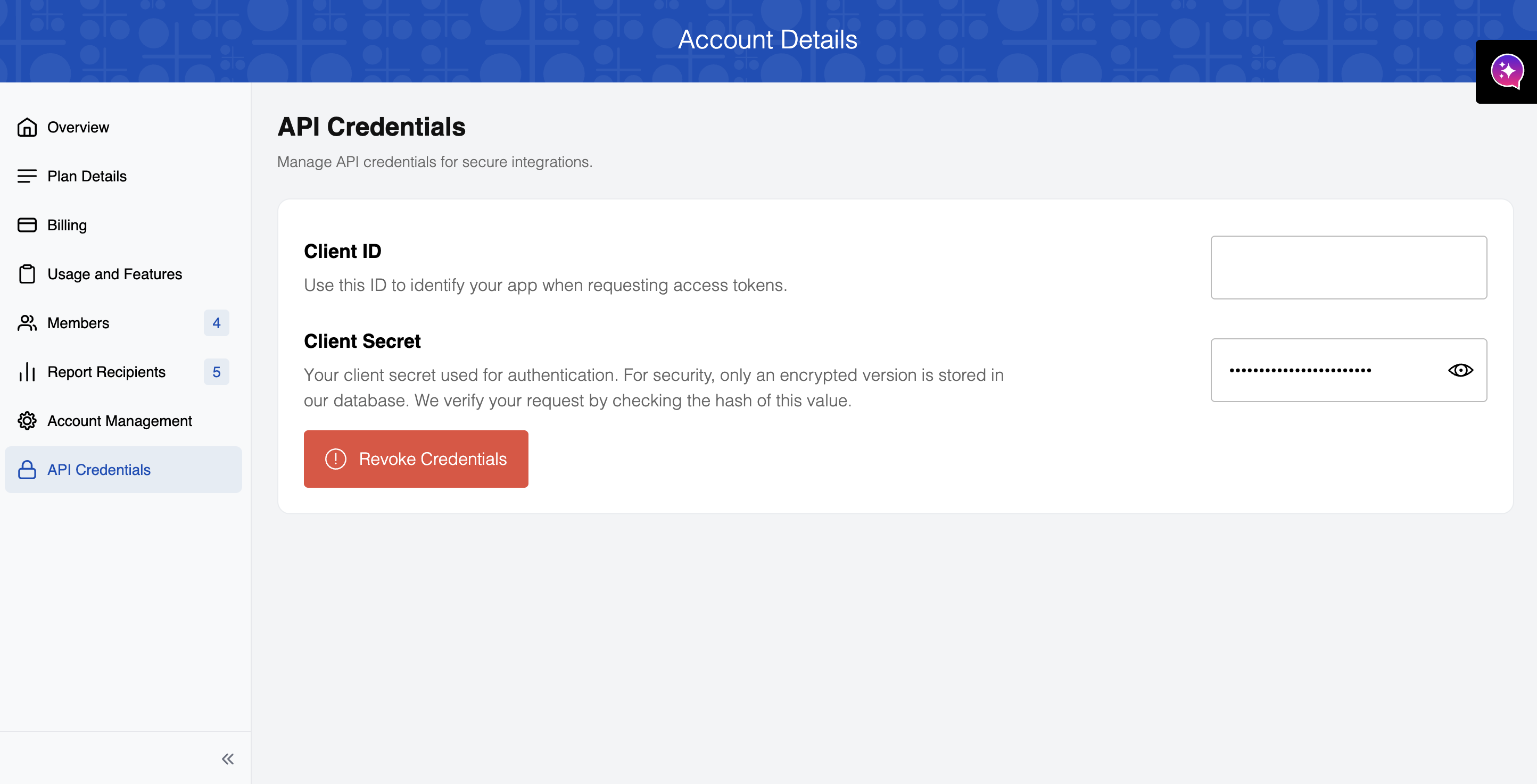1537x784 pixels.
Task: Click the Overview home icon
Action: tap(27, 127)
